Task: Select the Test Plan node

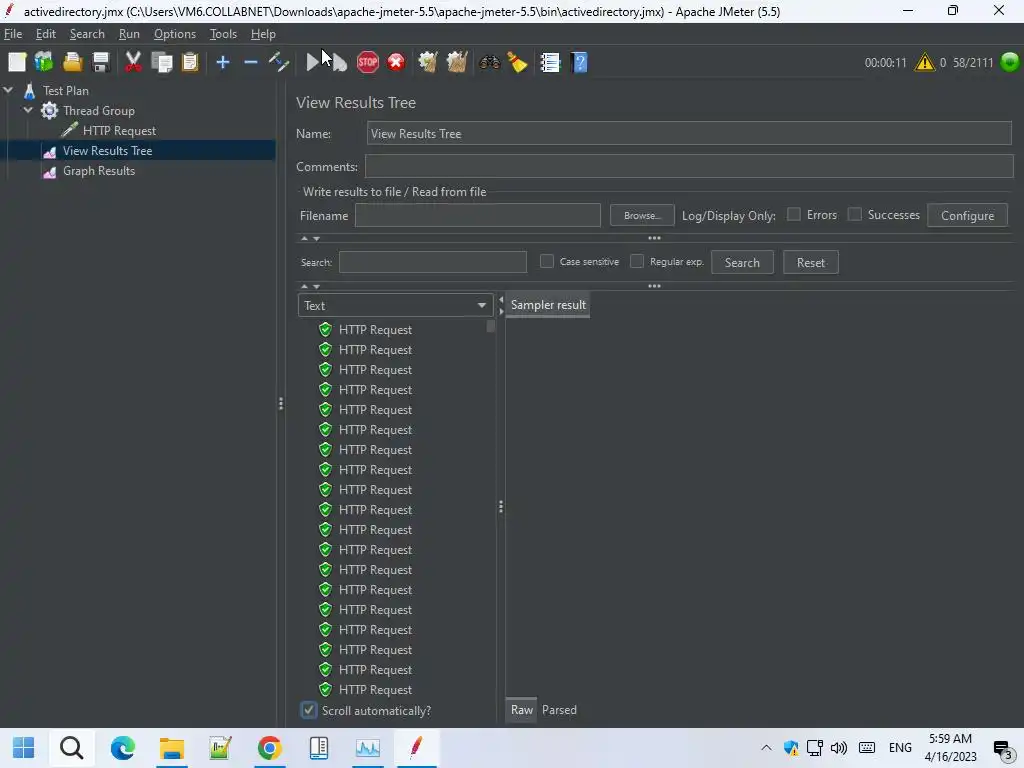Action: 65,91
